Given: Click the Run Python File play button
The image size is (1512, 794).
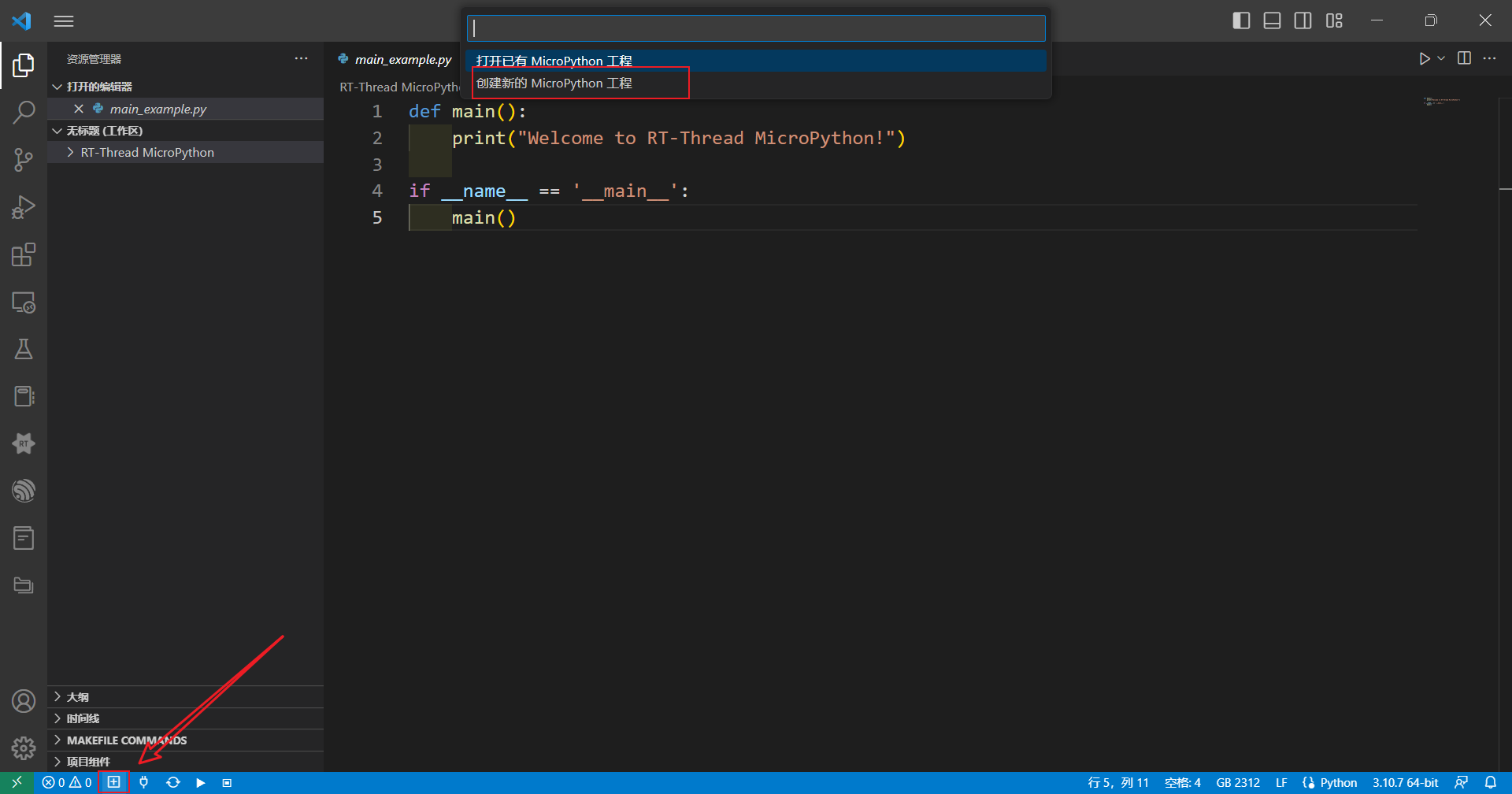Looking at the screenshot, I should [x=1424, y=58].
